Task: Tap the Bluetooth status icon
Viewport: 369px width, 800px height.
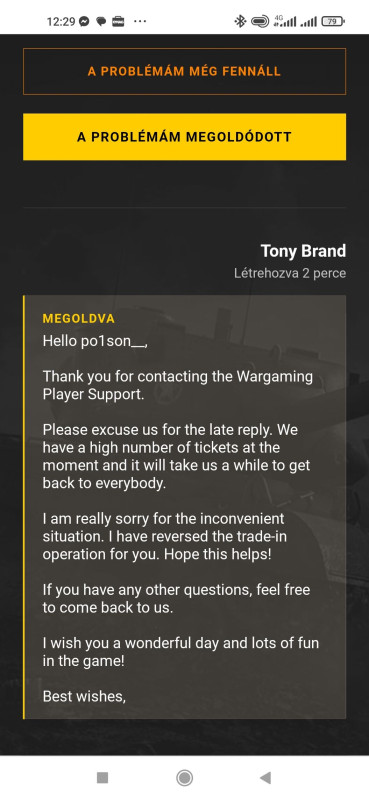Action: click(x=240, y=21)
